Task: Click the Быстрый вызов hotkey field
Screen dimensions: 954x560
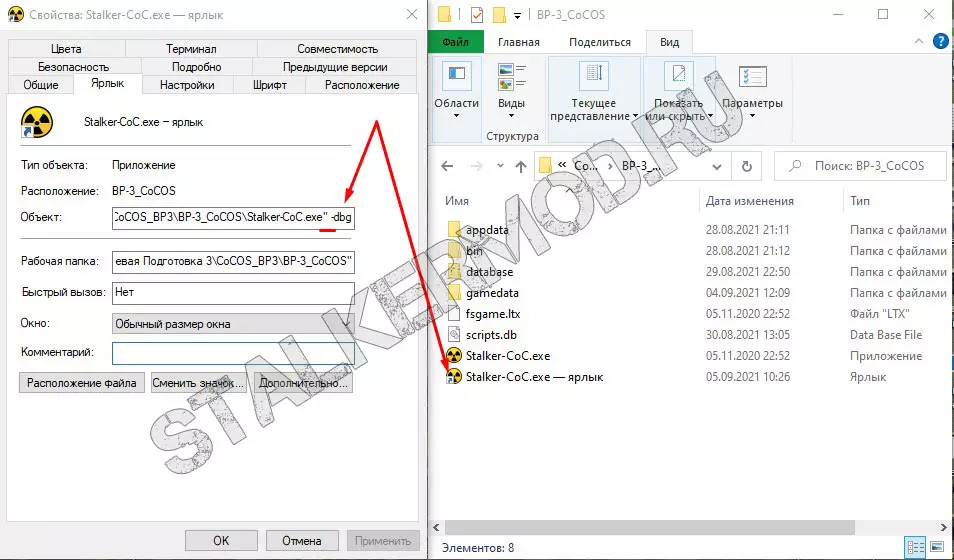Action: click(x=234, y=293)
